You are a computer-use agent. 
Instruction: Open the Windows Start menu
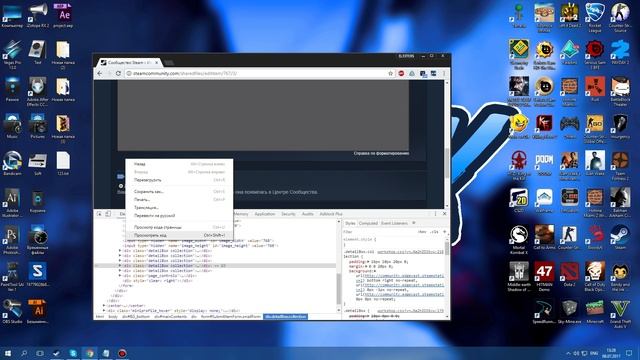[x=8, y=353]
